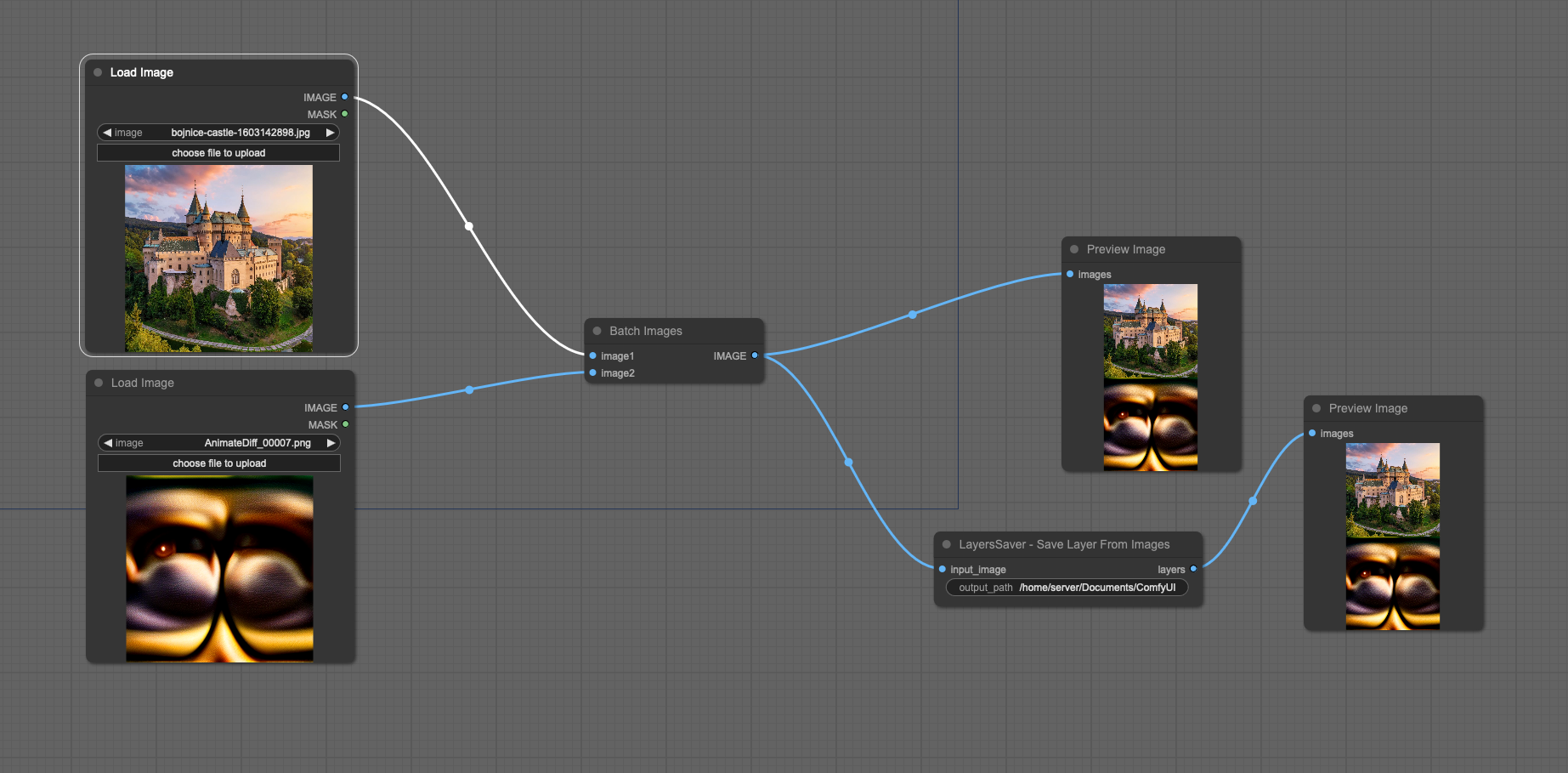Click the images input socket on the right Preview Image node
The width and height of the screenshot is (1568, 773).
point(1312,433)
